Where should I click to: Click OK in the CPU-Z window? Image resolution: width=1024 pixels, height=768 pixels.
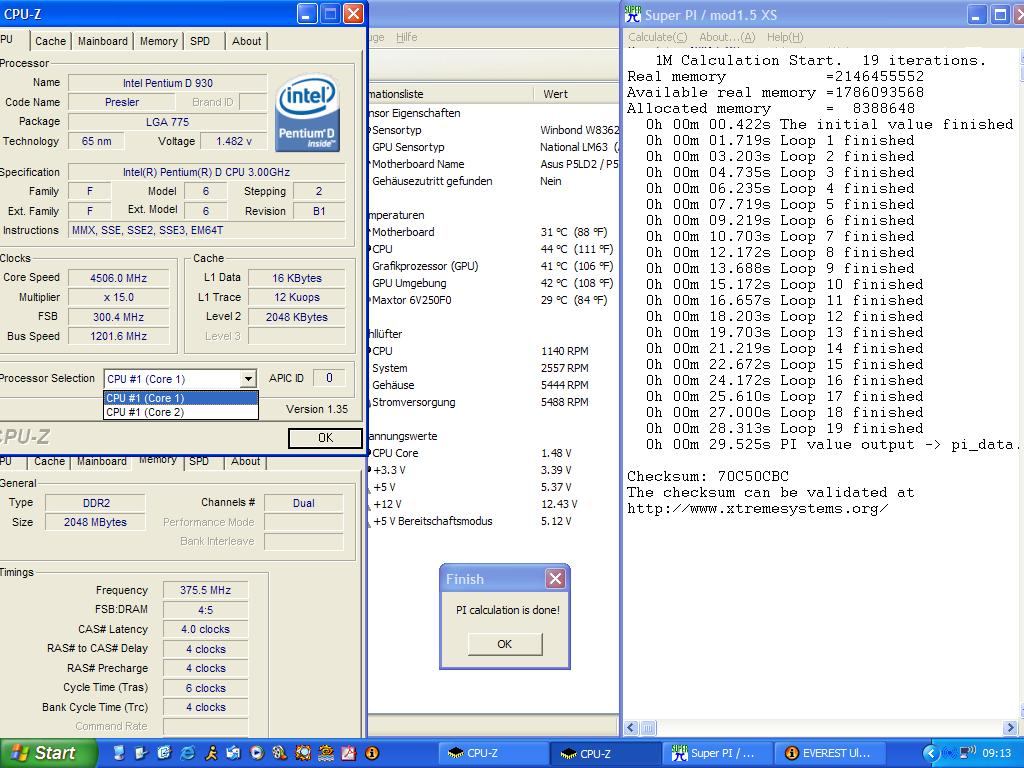coord(325,438)
